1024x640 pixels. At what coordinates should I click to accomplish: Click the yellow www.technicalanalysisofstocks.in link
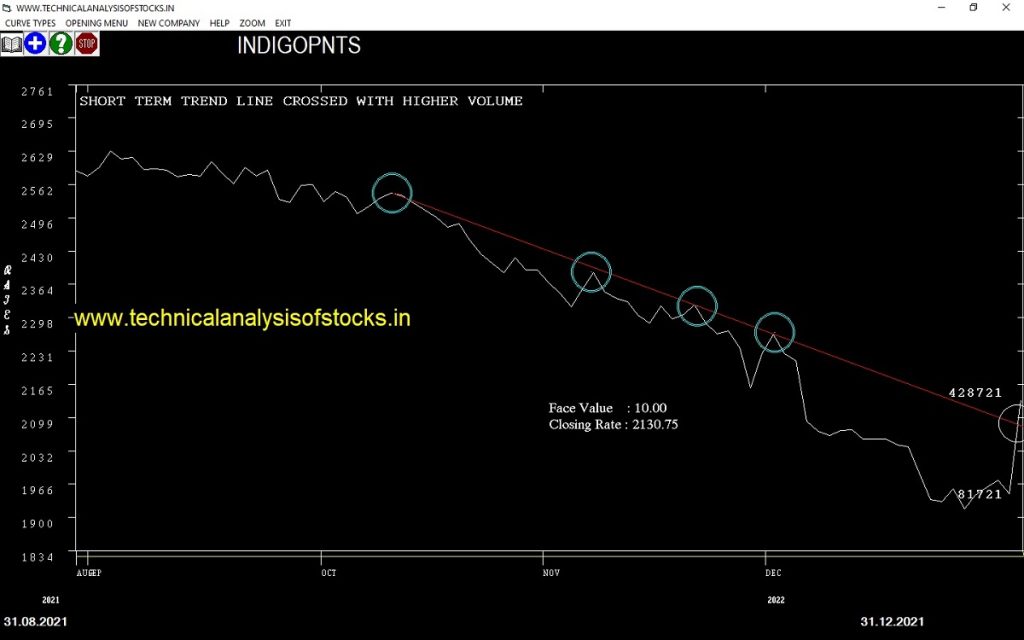coord(243,318)
